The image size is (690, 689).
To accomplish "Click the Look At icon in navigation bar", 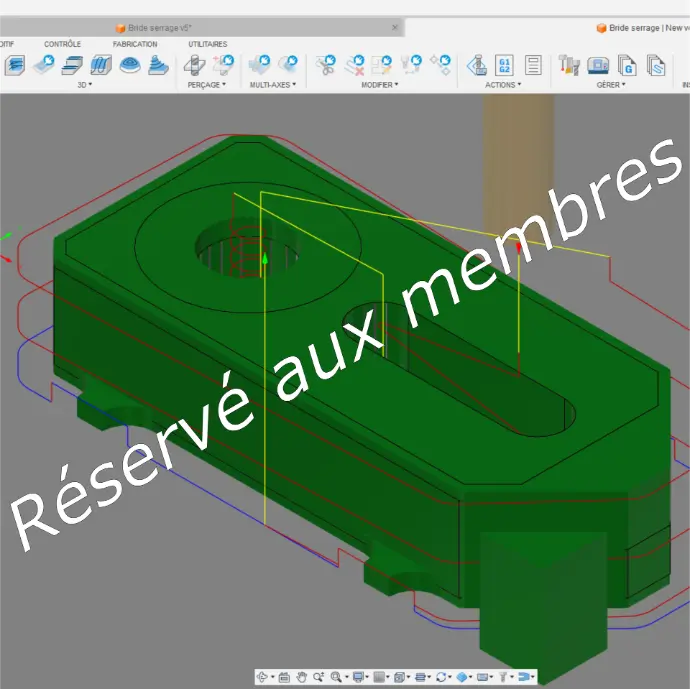I will click(284, 677).
